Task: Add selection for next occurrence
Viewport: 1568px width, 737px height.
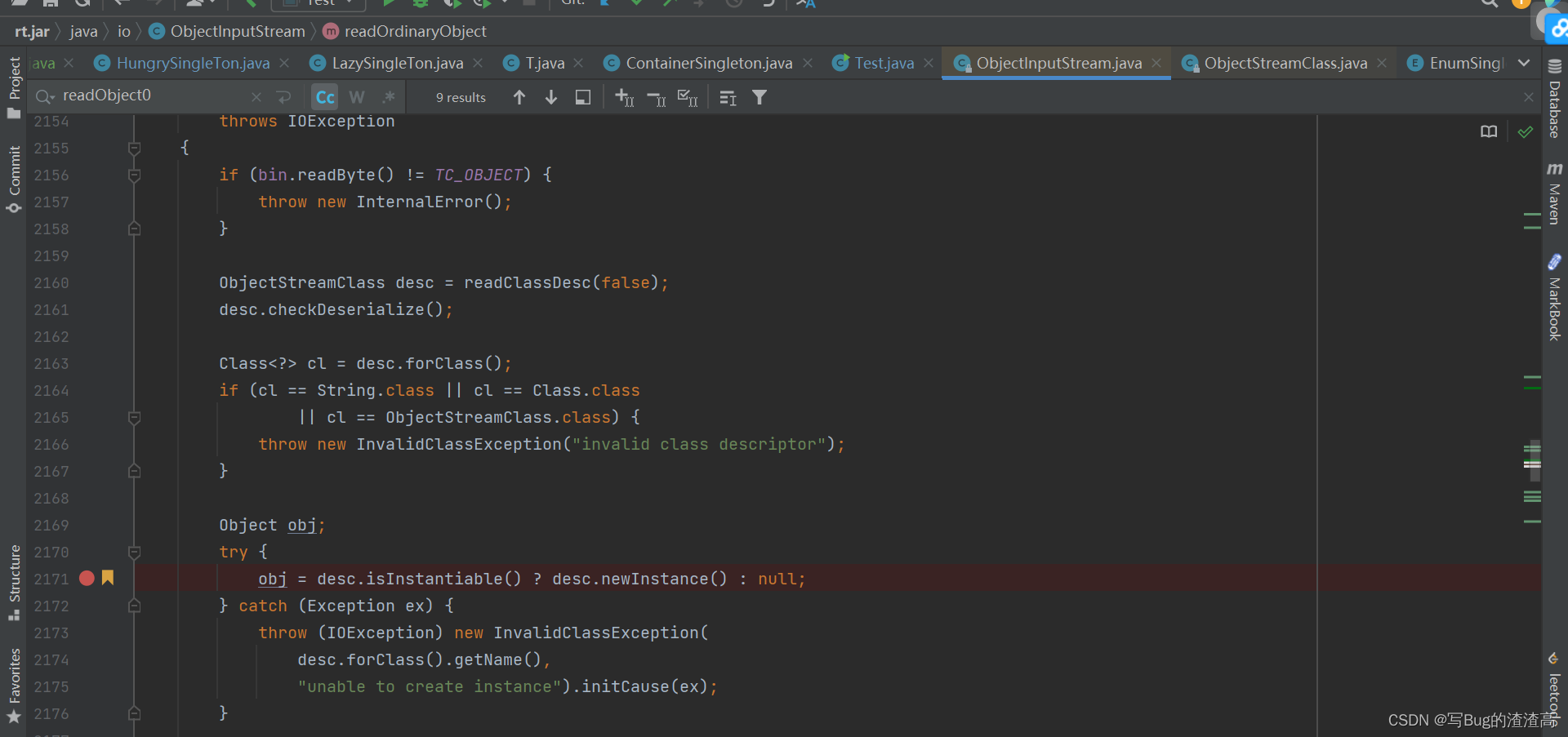Action: [624, 97]
